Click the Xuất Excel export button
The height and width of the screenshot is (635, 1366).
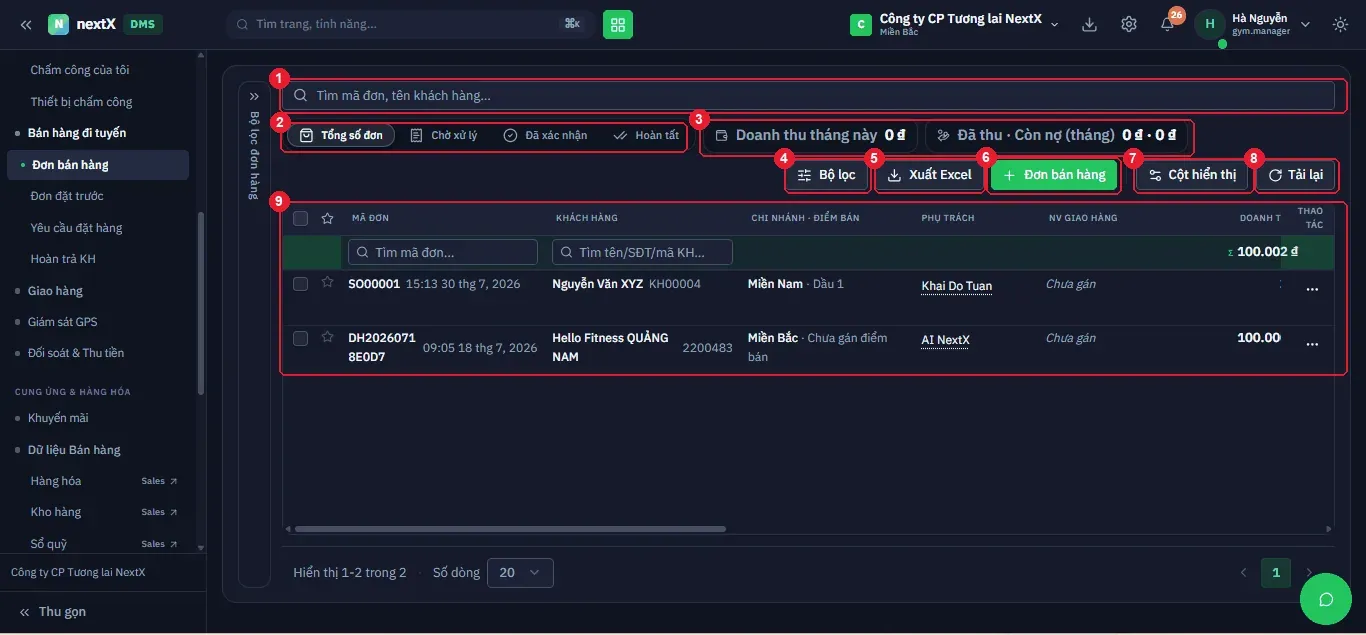[930, 175]
